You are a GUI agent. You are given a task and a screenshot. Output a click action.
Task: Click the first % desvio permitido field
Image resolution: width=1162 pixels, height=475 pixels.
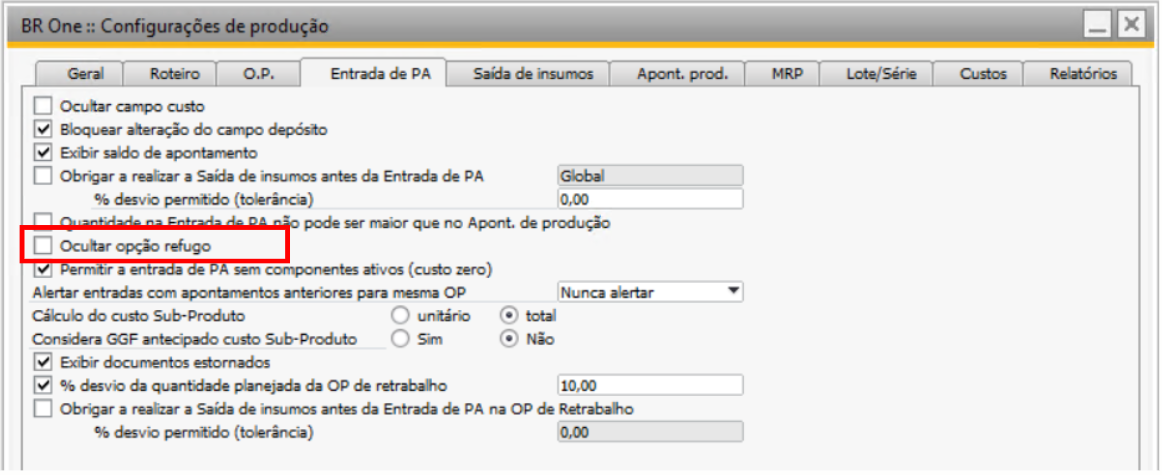[649, 199]
